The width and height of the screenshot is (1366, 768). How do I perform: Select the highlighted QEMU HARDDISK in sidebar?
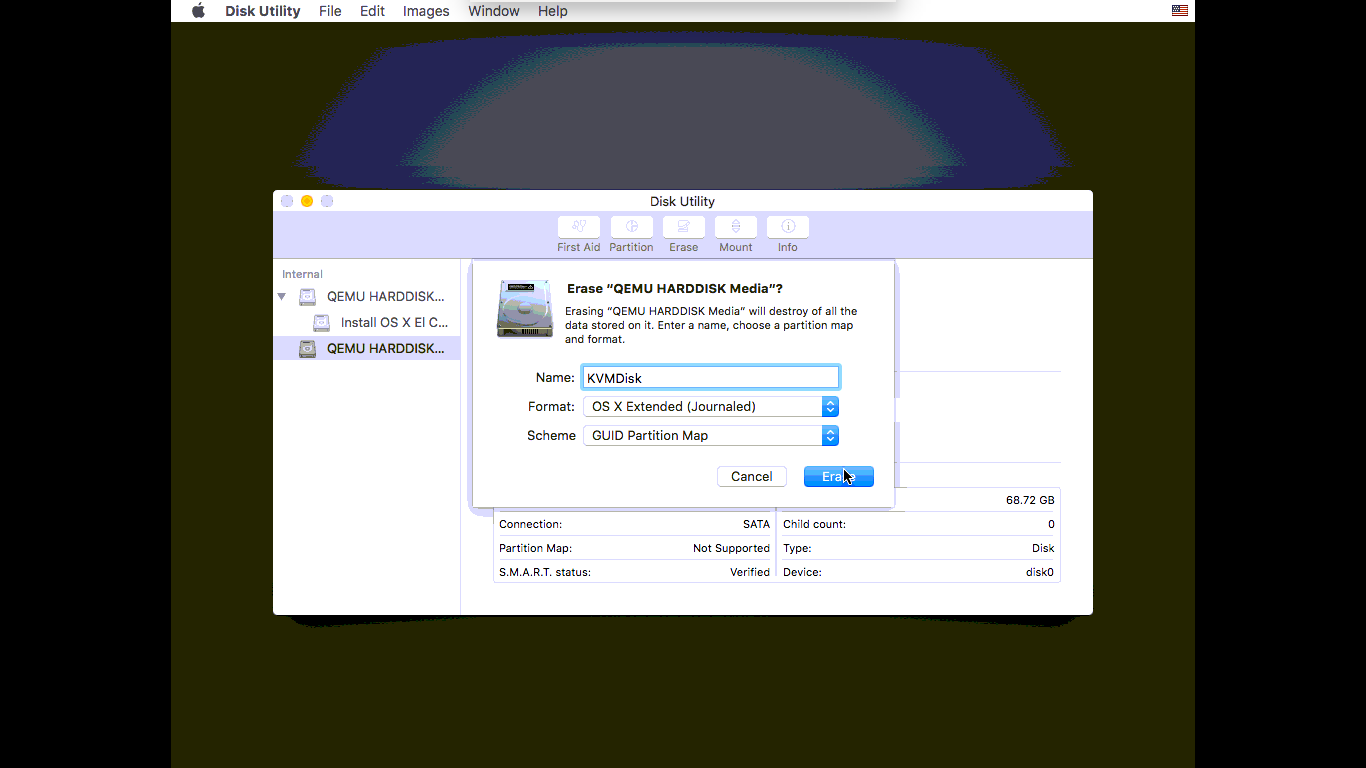[x=385, y=349]
